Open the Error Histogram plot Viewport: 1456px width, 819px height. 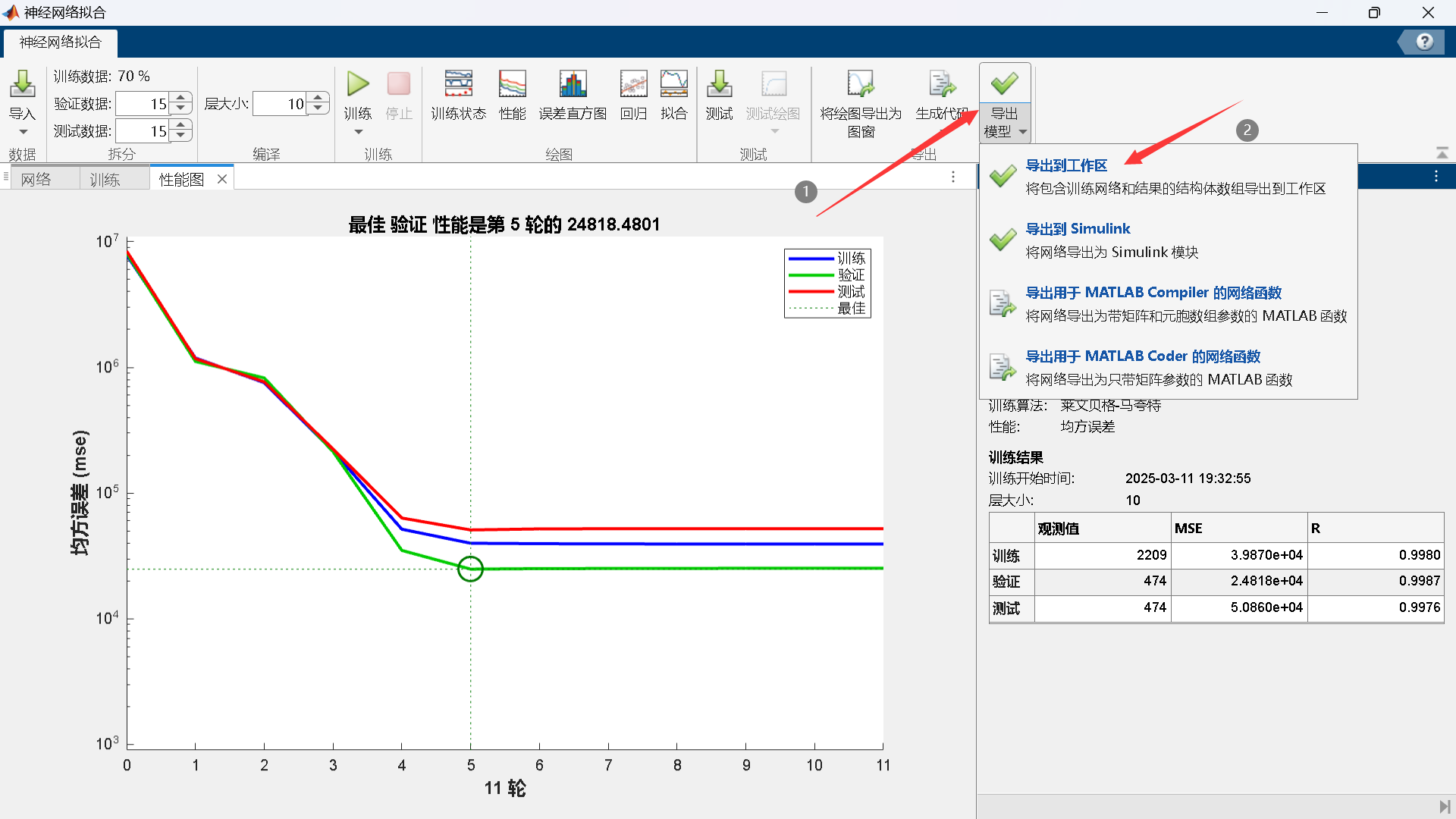(x=573, y=85)
